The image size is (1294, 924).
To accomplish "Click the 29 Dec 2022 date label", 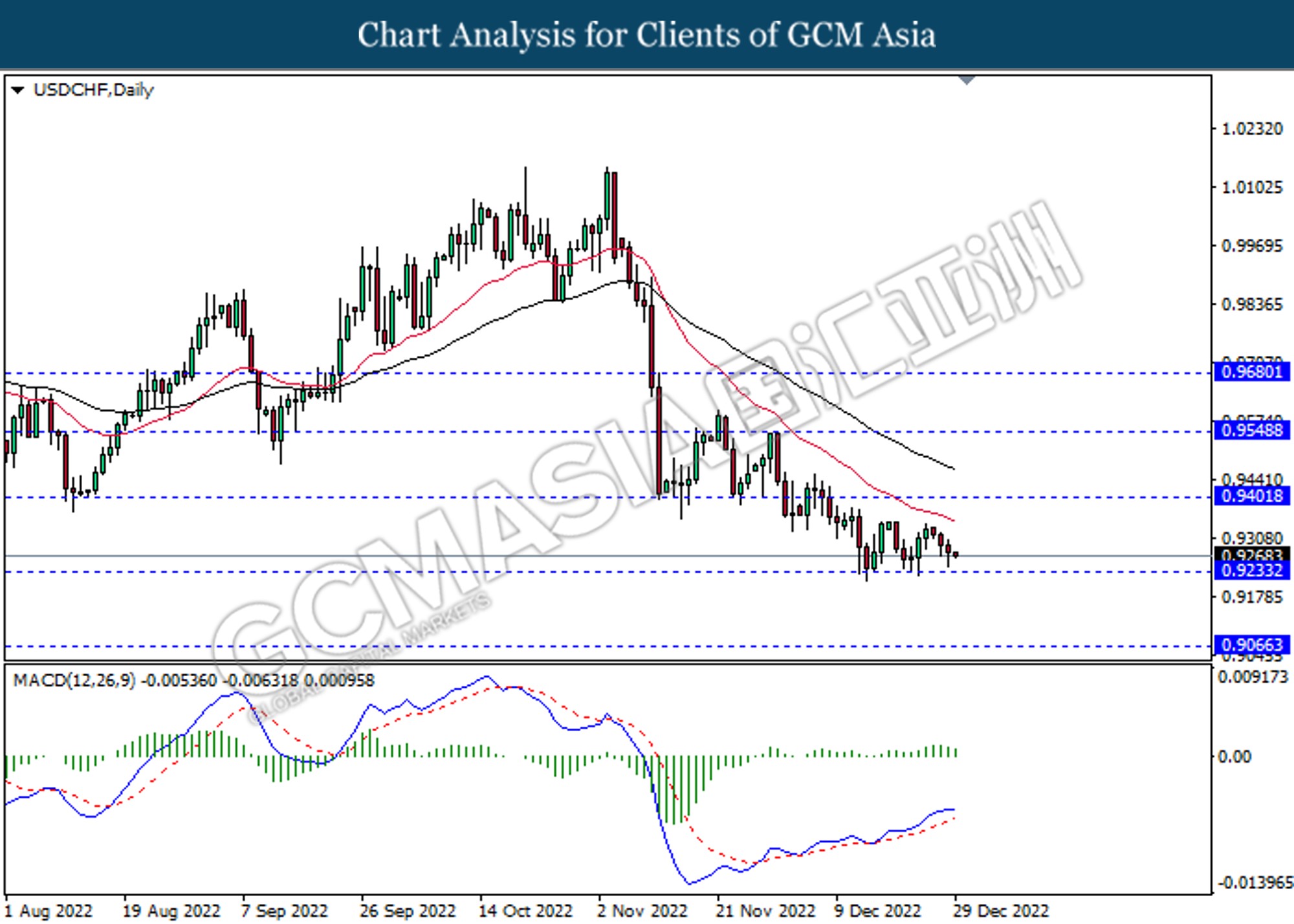I will coord(1001,911).
